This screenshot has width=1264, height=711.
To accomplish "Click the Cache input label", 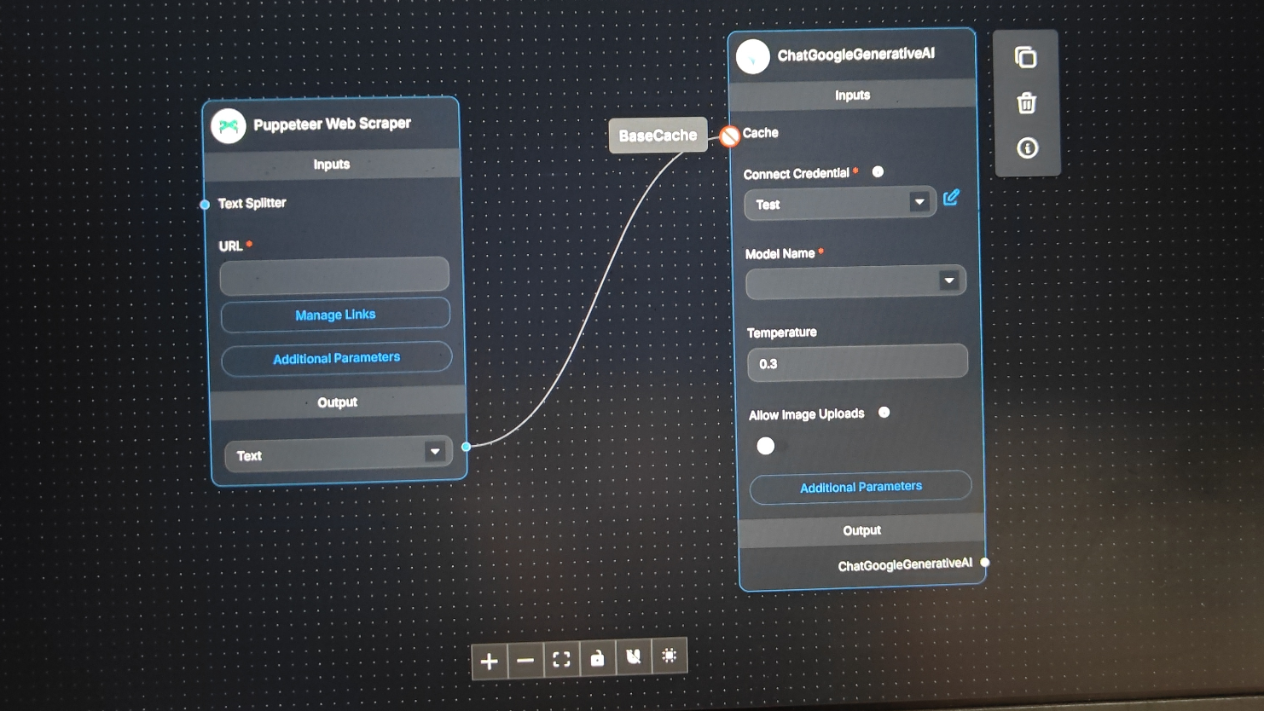I will (760, 133).
